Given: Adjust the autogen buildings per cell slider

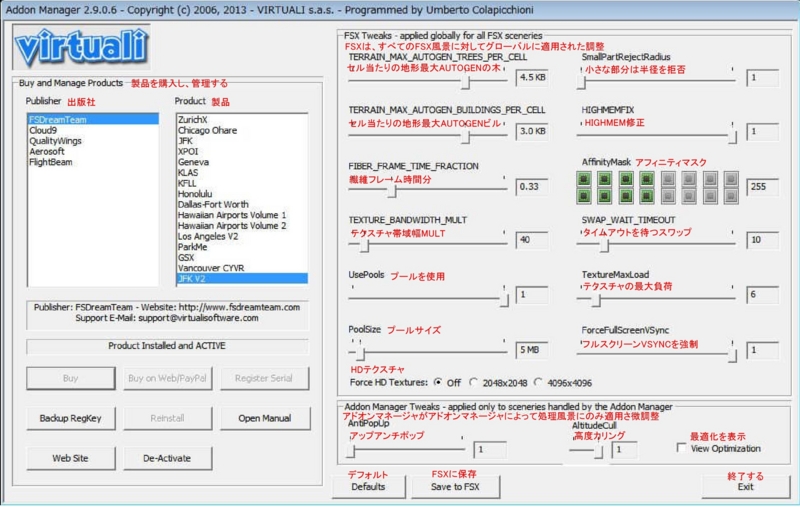Looking at the screenshot, I should 465,136.
